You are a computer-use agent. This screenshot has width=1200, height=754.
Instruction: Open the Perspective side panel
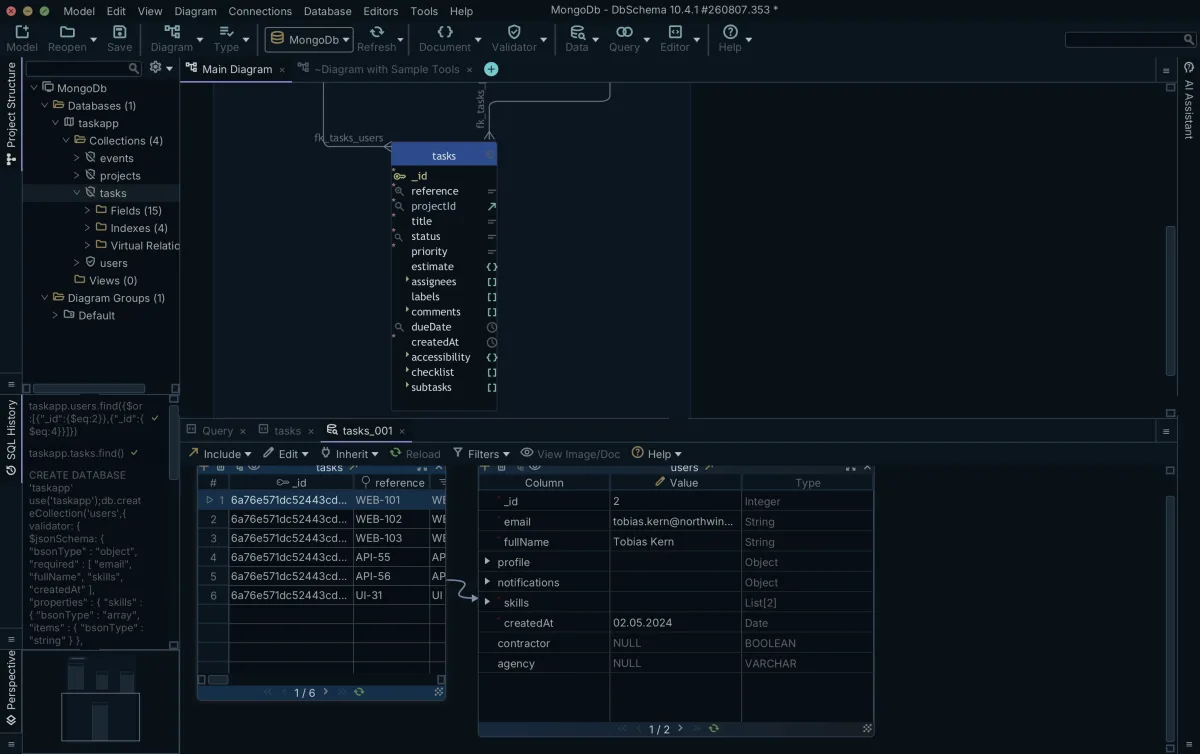[12, 688]
